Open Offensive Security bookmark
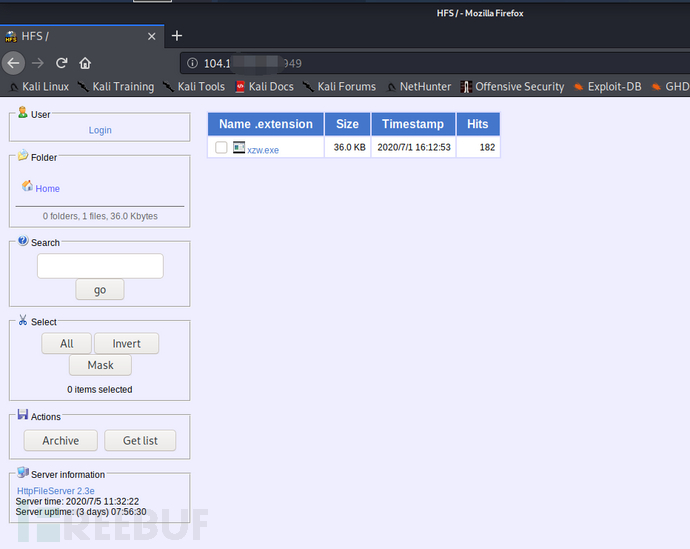Image resolution: width=690 pixels, height=549 pixels. (x=513, y=87)
